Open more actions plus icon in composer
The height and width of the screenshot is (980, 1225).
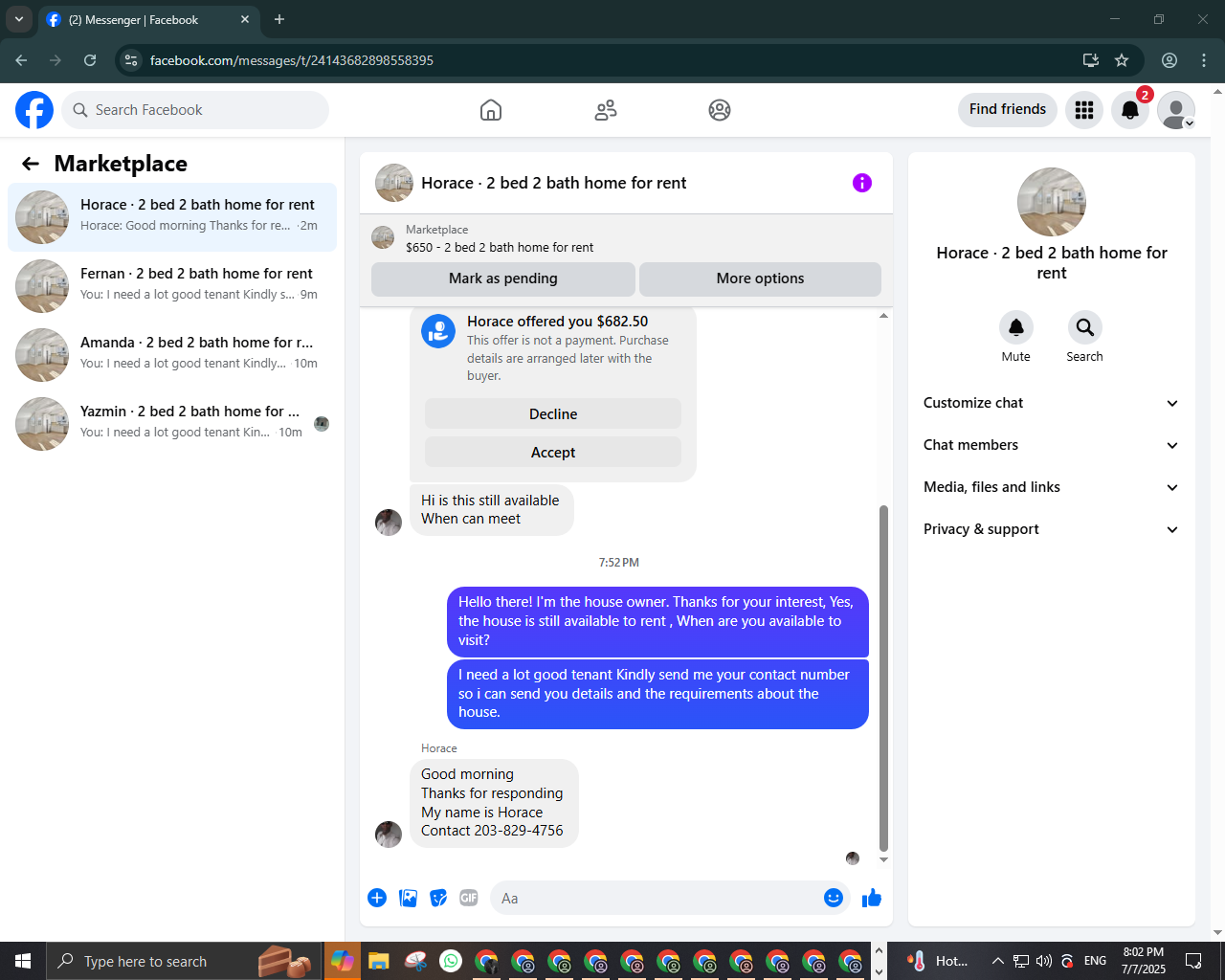(x=377, y=898)
